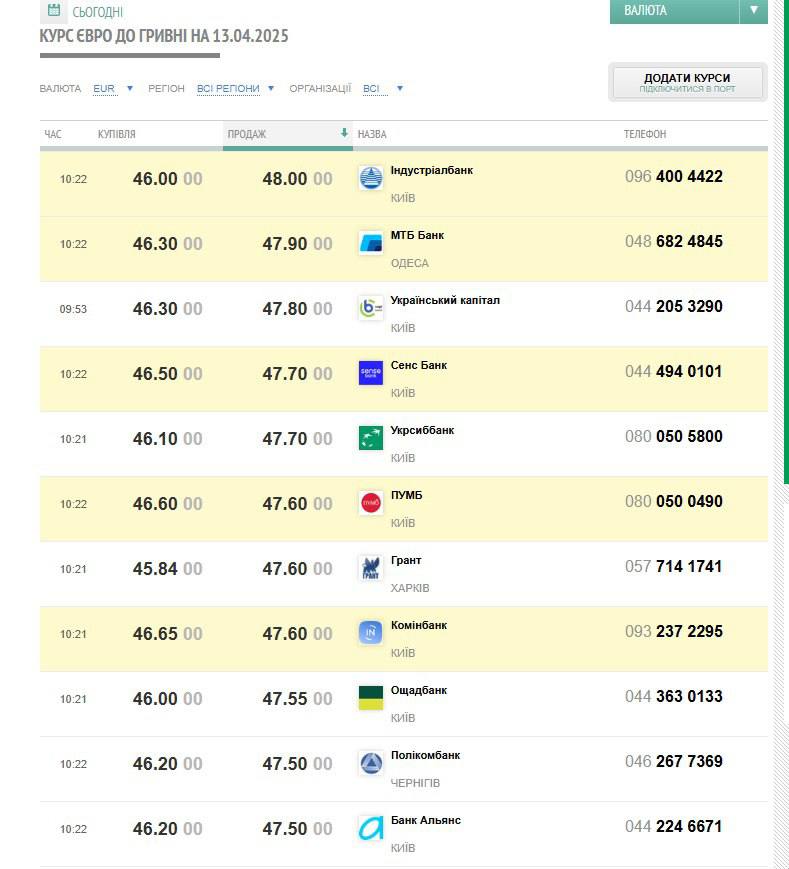Click the Полікомбанк logo icon

[x=371, y=763]
